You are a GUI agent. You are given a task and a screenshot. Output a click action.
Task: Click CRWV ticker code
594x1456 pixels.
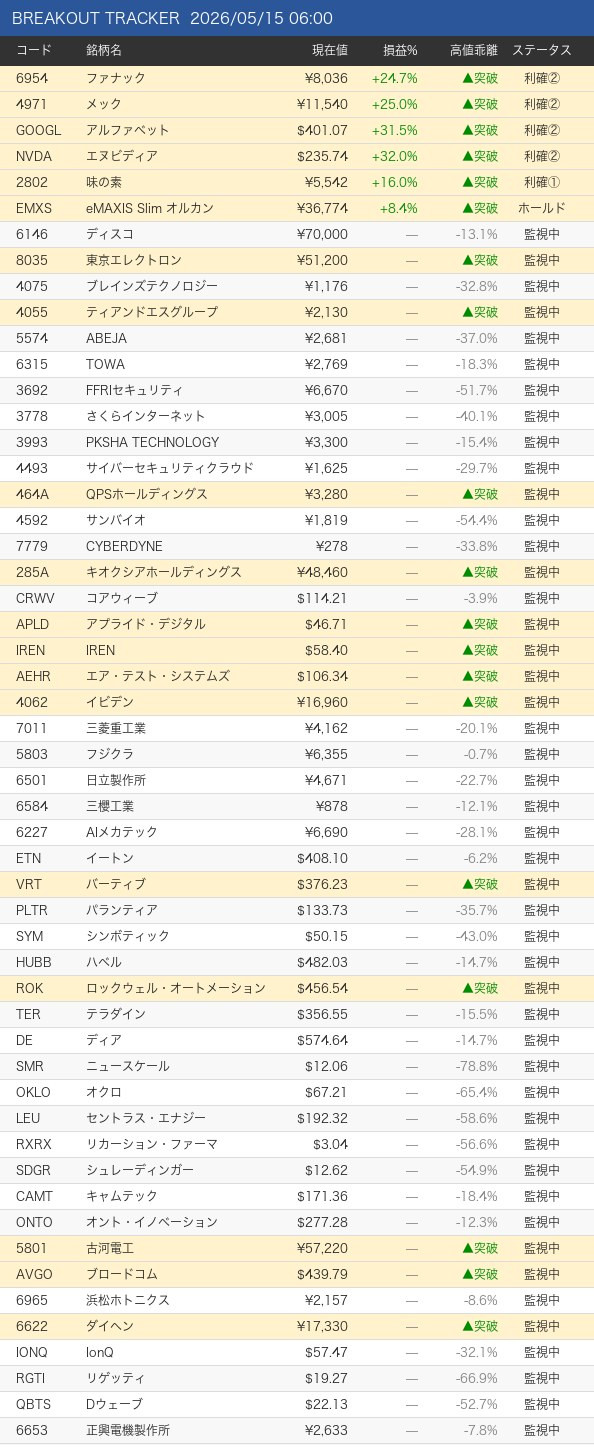pyautogui.click(x=35, y=598)
